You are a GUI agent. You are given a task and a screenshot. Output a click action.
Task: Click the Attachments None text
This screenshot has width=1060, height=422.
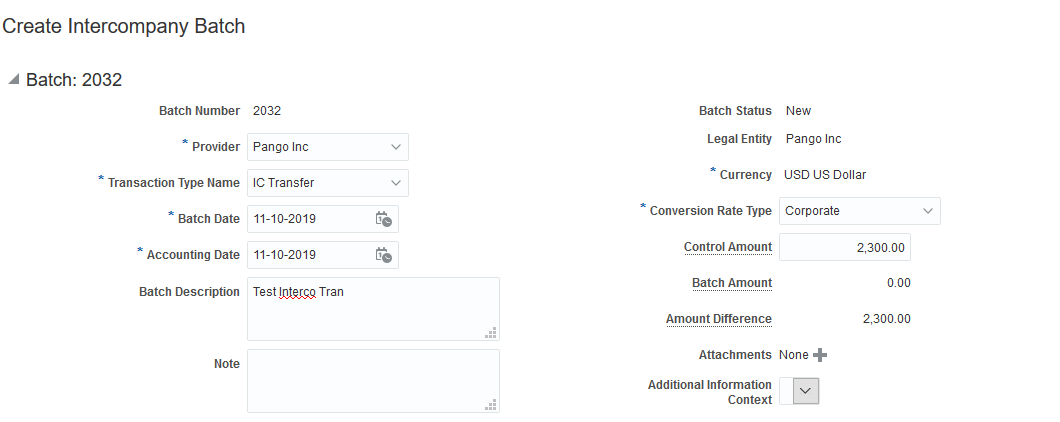coord(793,355)
